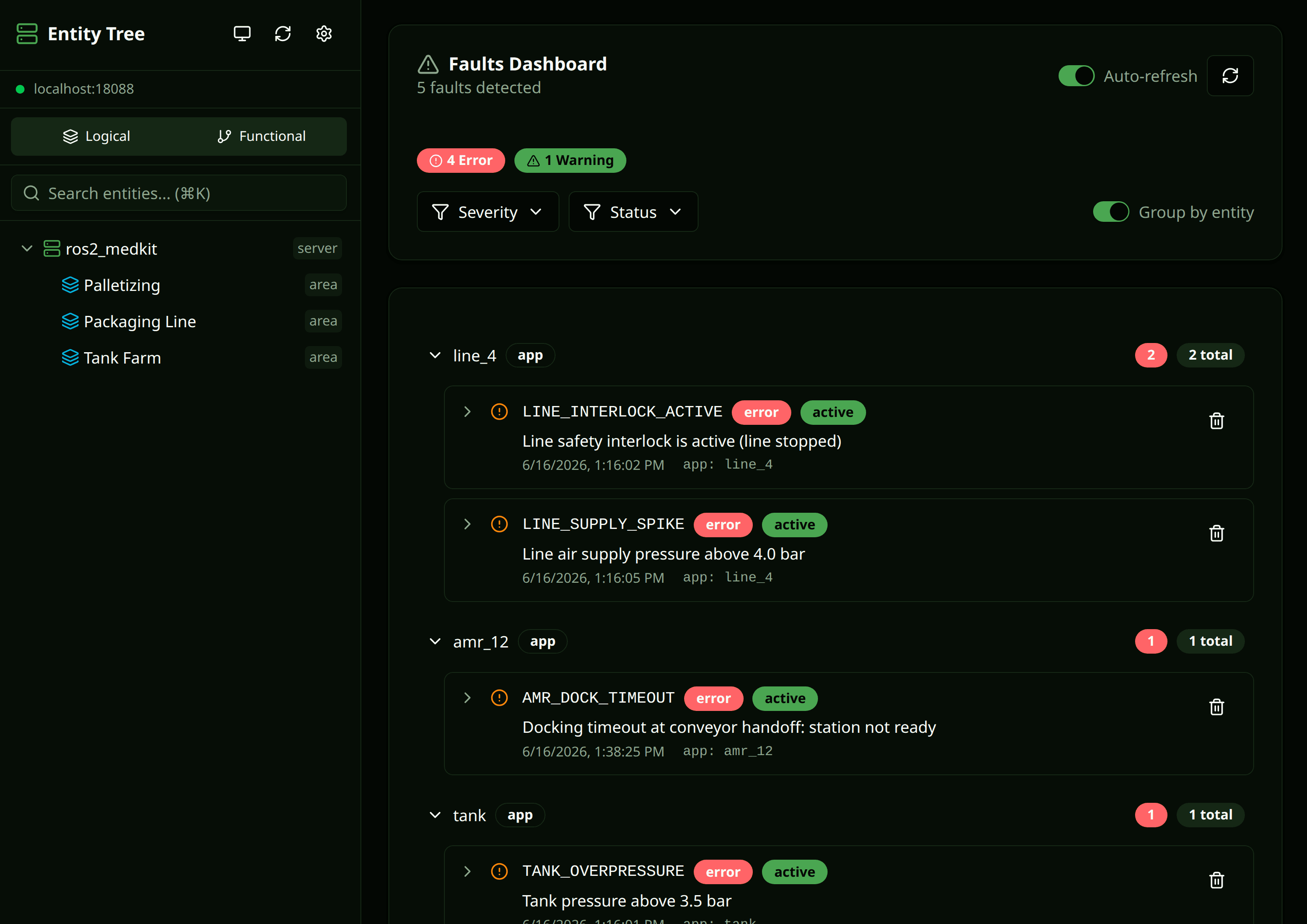Switch to the Logical view tab
This screenshot has height=924, width=1307.
[96, 136]
